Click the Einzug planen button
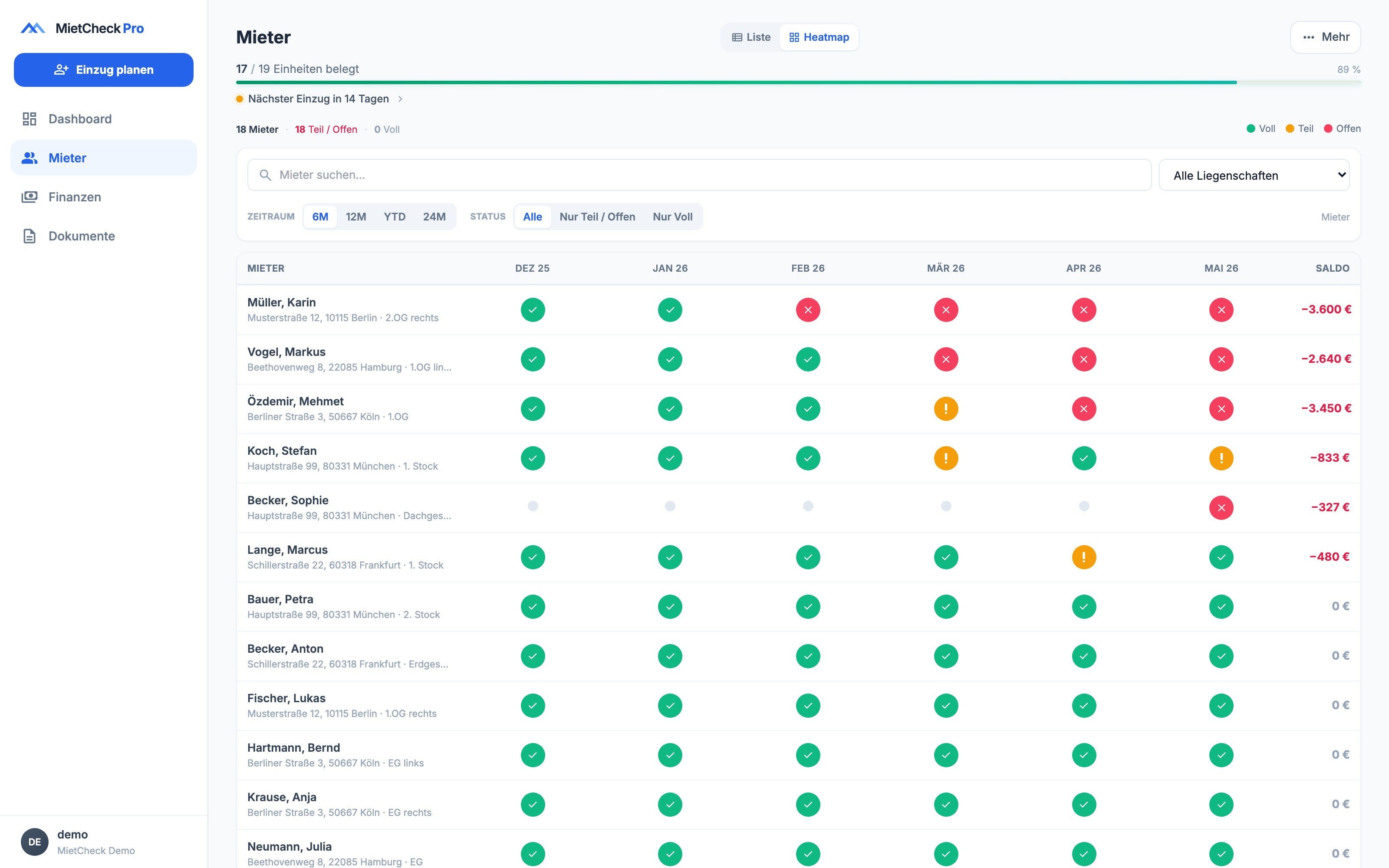 (103, 70)
